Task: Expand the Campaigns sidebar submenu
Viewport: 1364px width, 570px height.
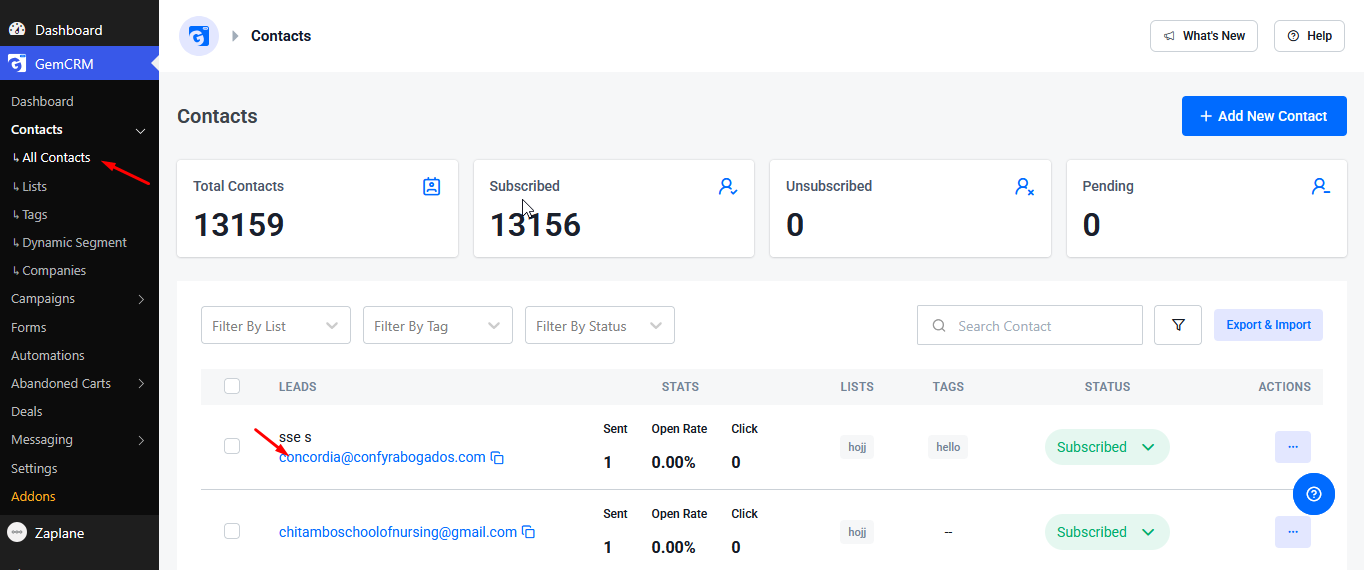Action: pos(141,299)
